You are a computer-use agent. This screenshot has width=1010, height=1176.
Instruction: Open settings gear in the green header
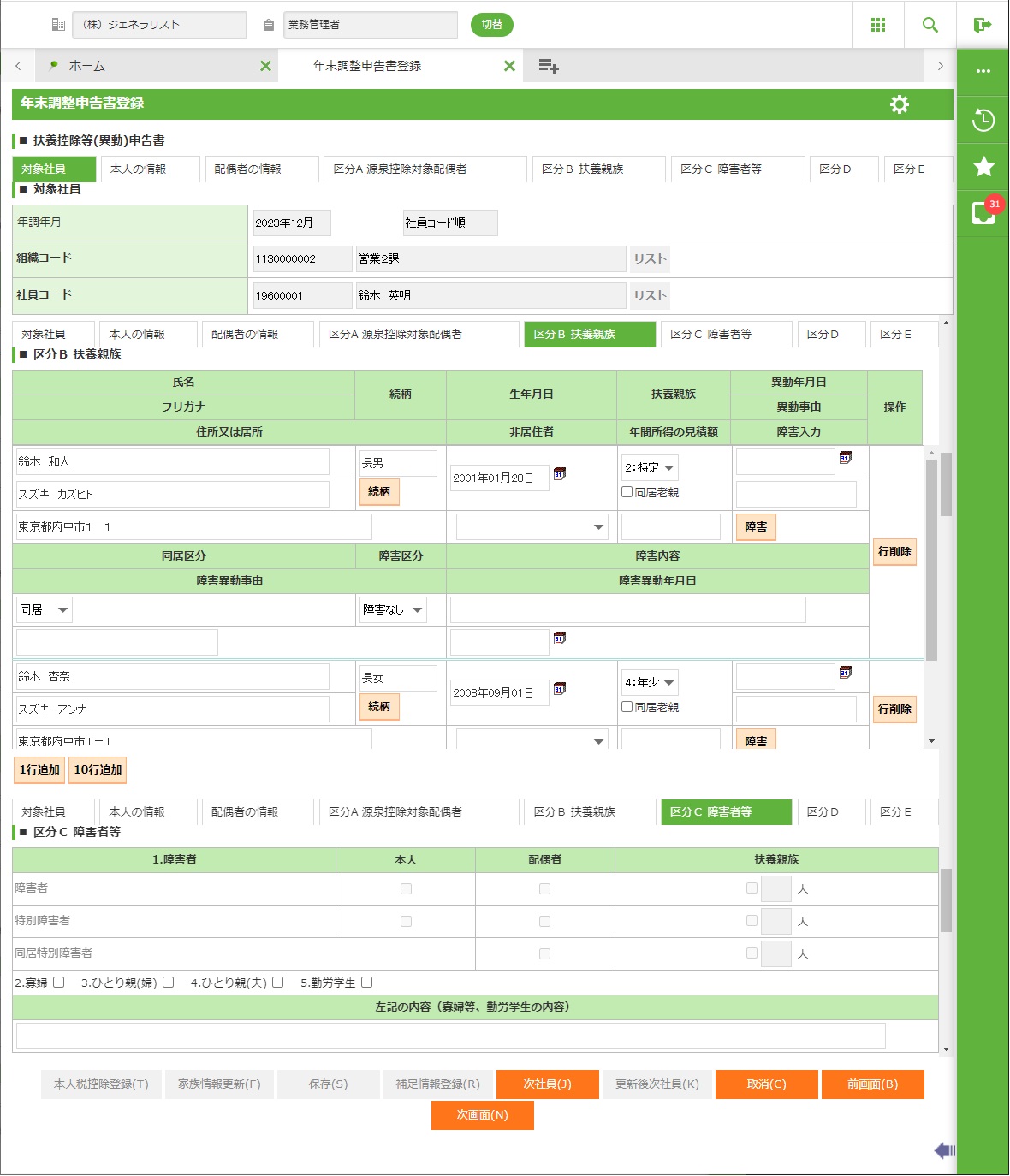point(899,104)
